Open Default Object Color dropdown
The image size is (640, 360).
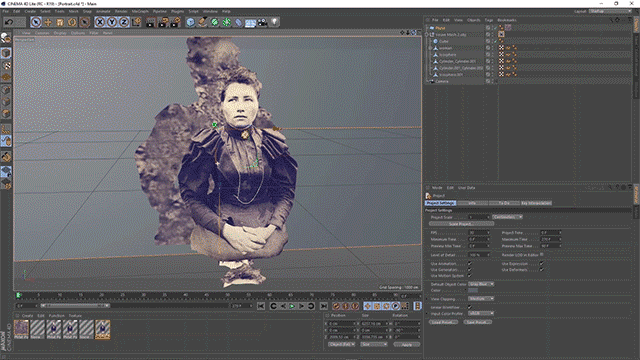coord(481,284)
